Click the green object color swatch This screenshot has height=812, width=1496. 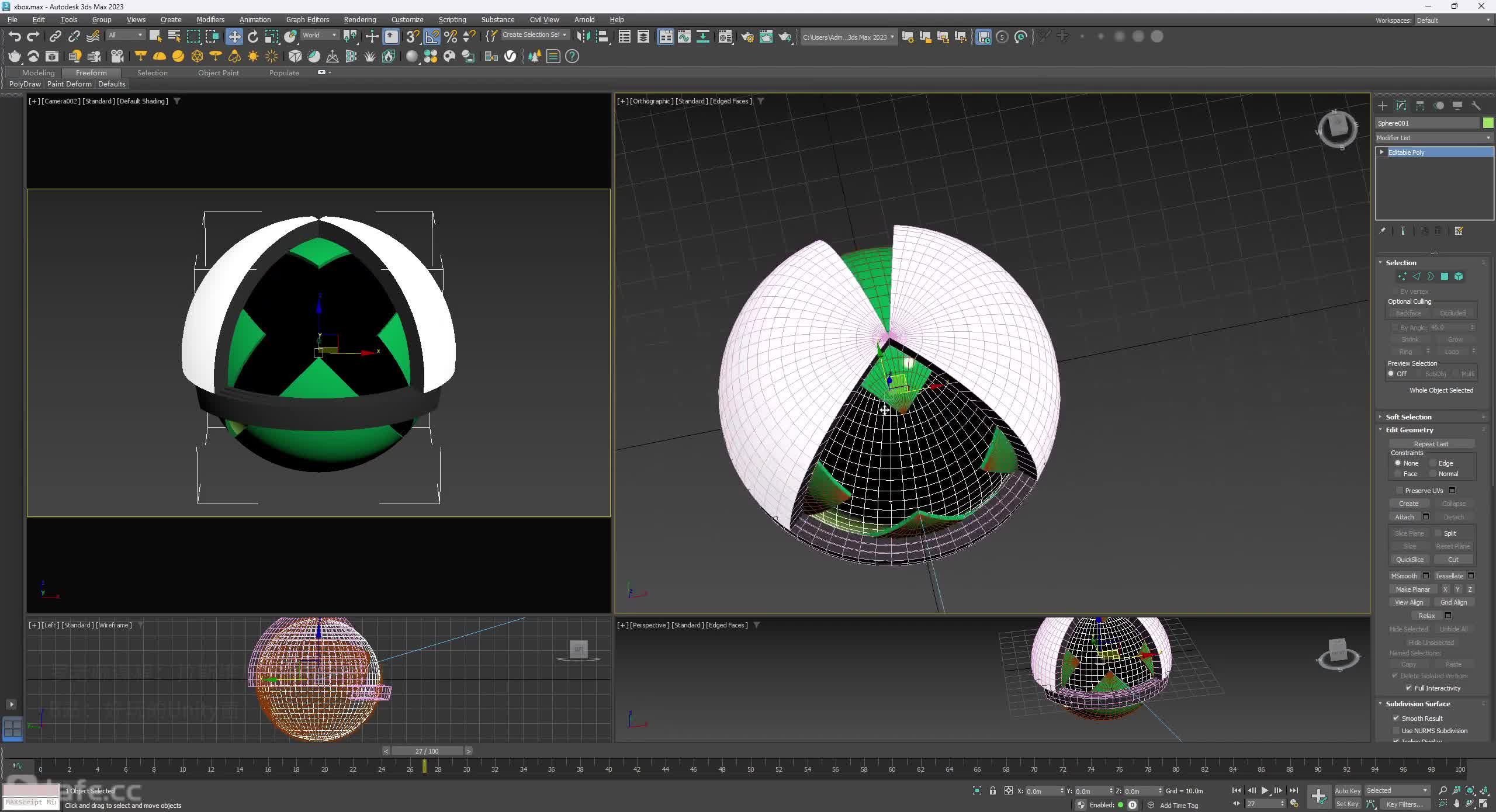pos(1488,123)
